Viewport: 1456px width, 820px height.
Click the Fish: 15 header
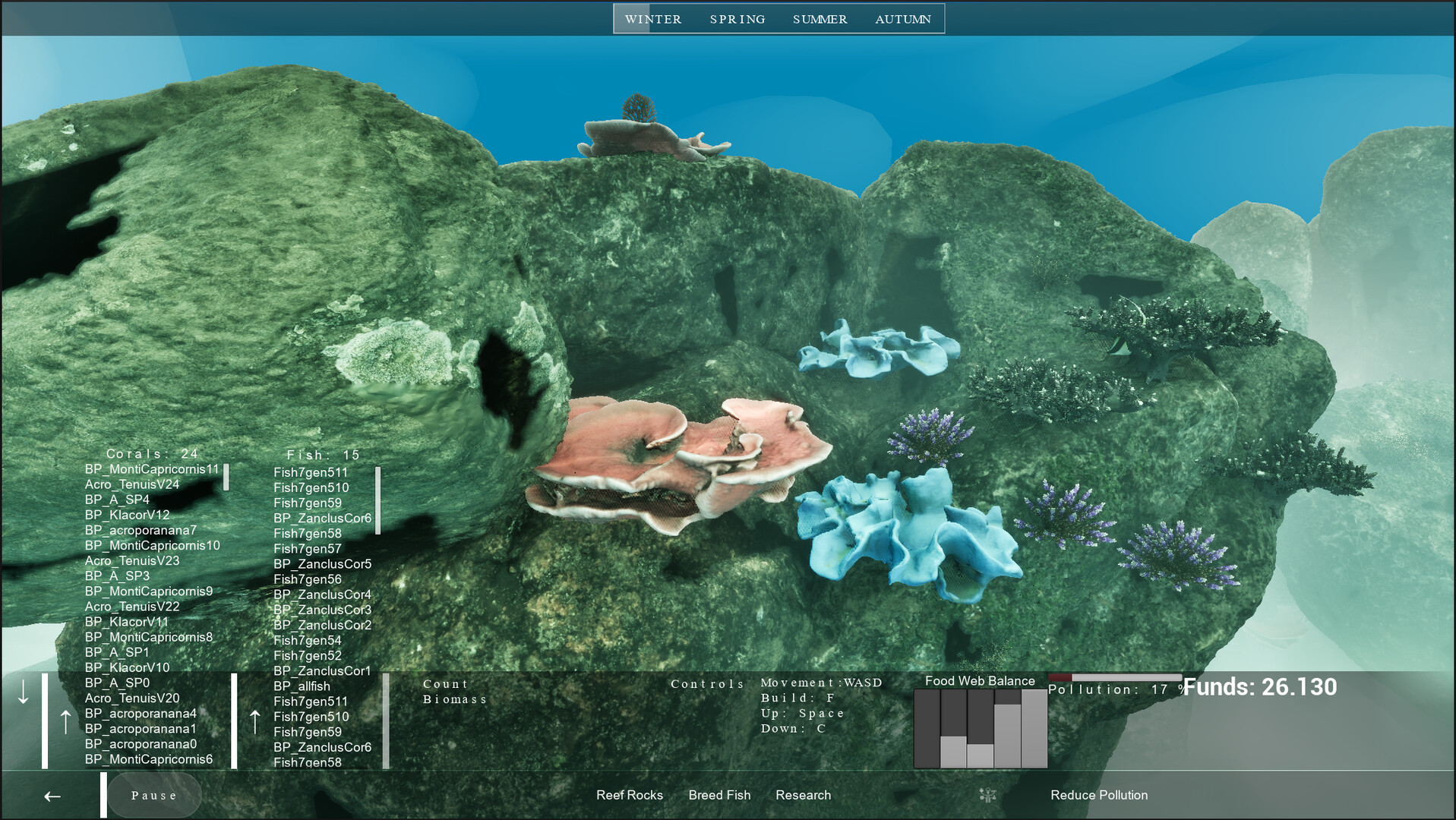(x=323, y=455)
